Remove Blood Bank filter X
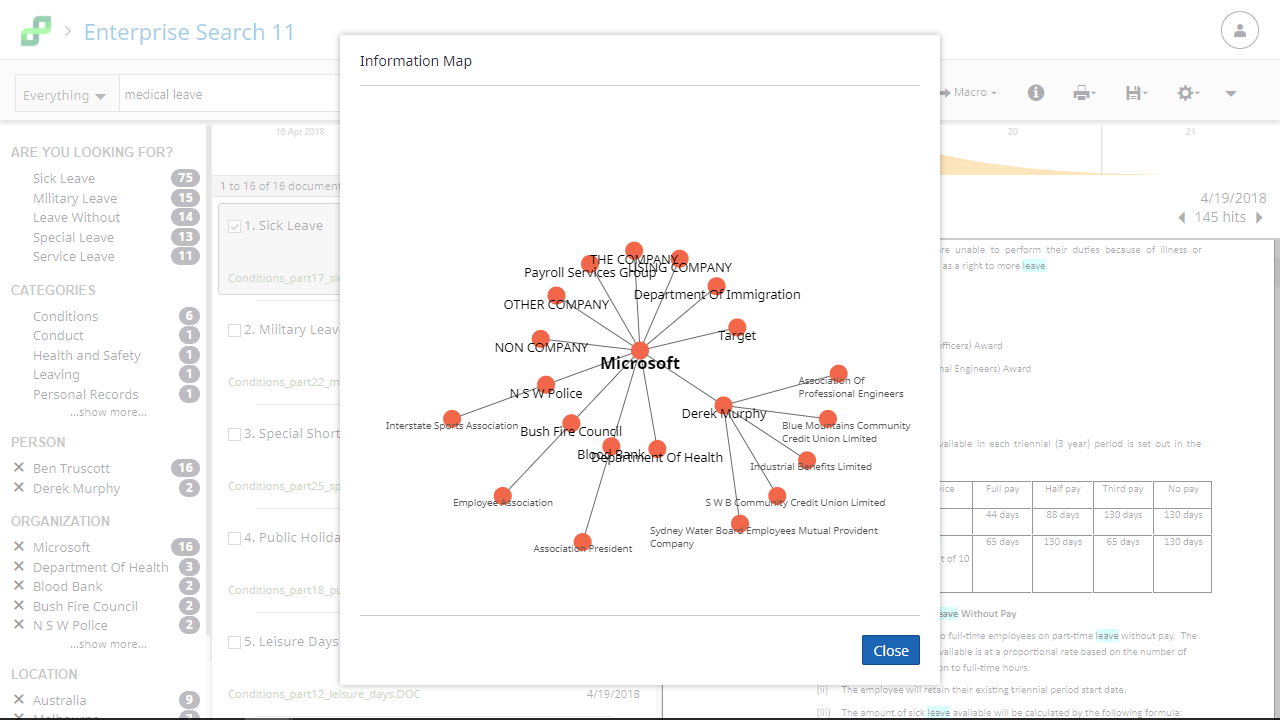The width and height of the screenshot is (1280, 720). (18, 586)
